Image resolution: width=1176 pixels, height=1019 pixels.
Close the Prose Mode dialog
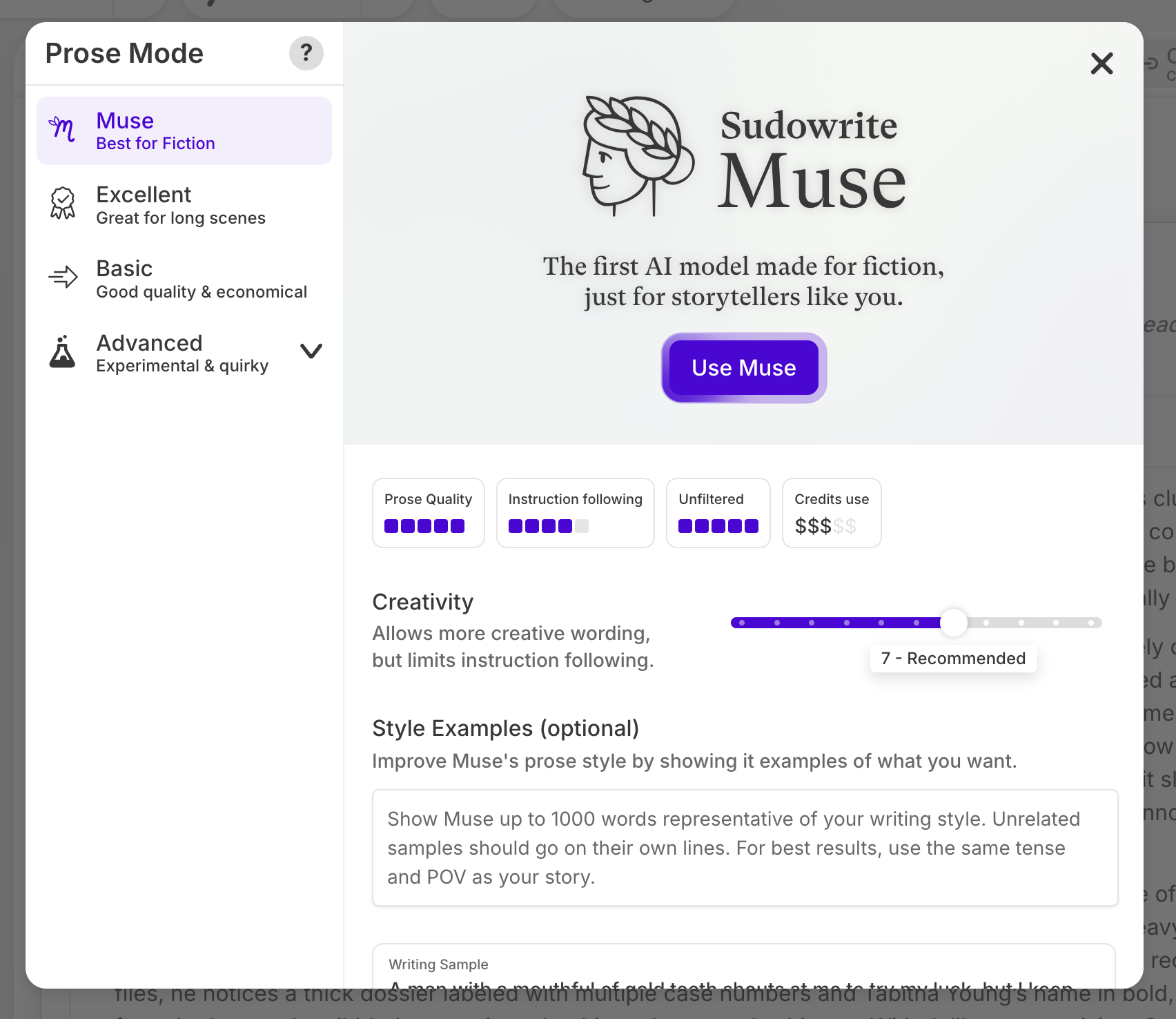(1101, 64)
